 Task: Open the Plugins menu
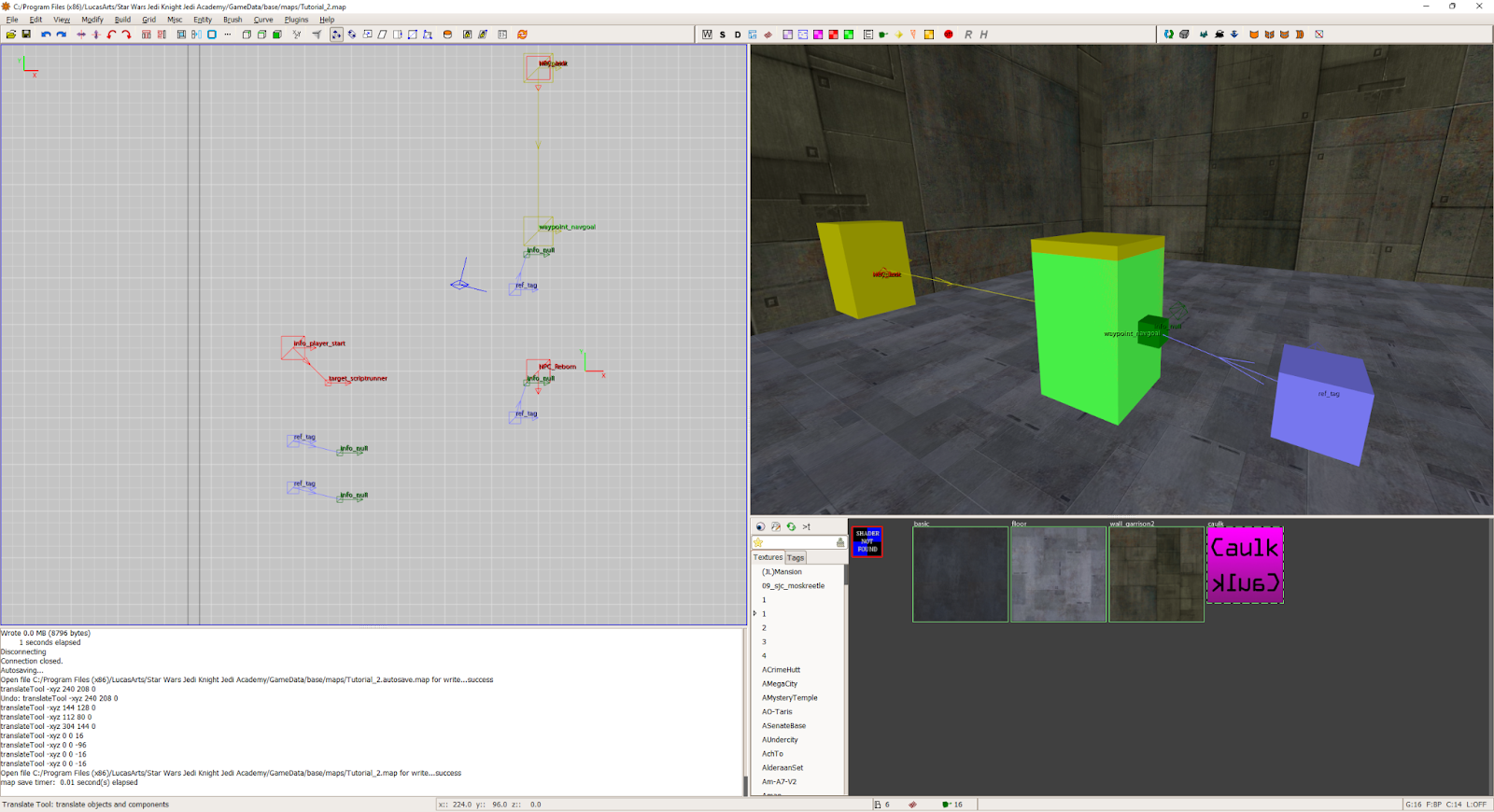click(x=296, y=20)
